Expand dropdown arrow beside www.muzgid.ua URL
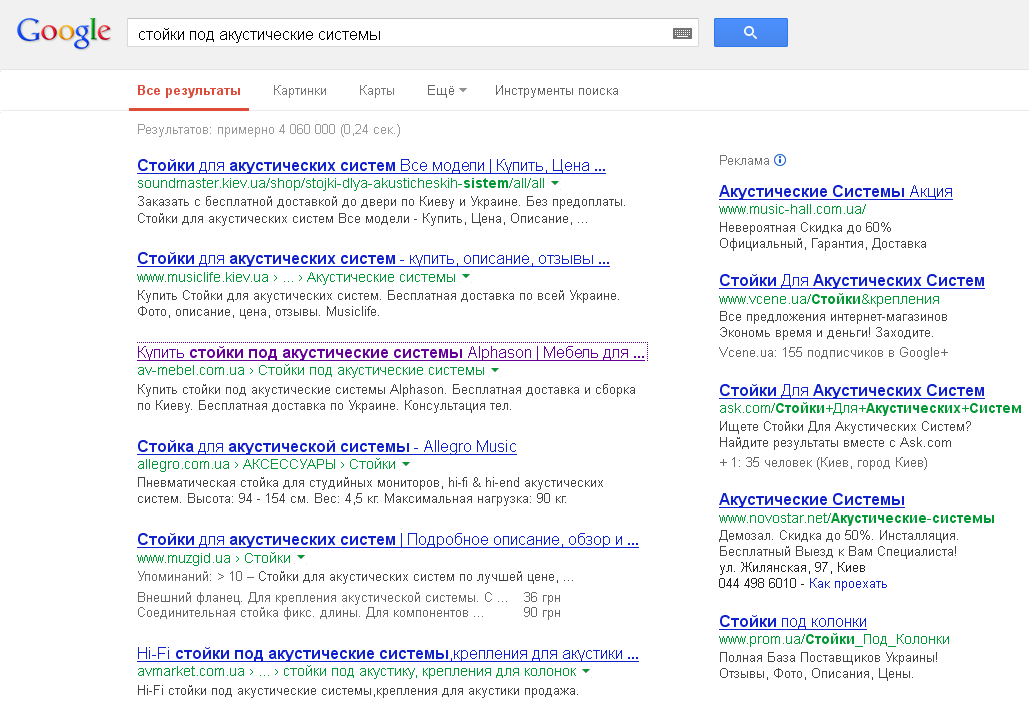The image size is (1029, 702). pos(301,558)
